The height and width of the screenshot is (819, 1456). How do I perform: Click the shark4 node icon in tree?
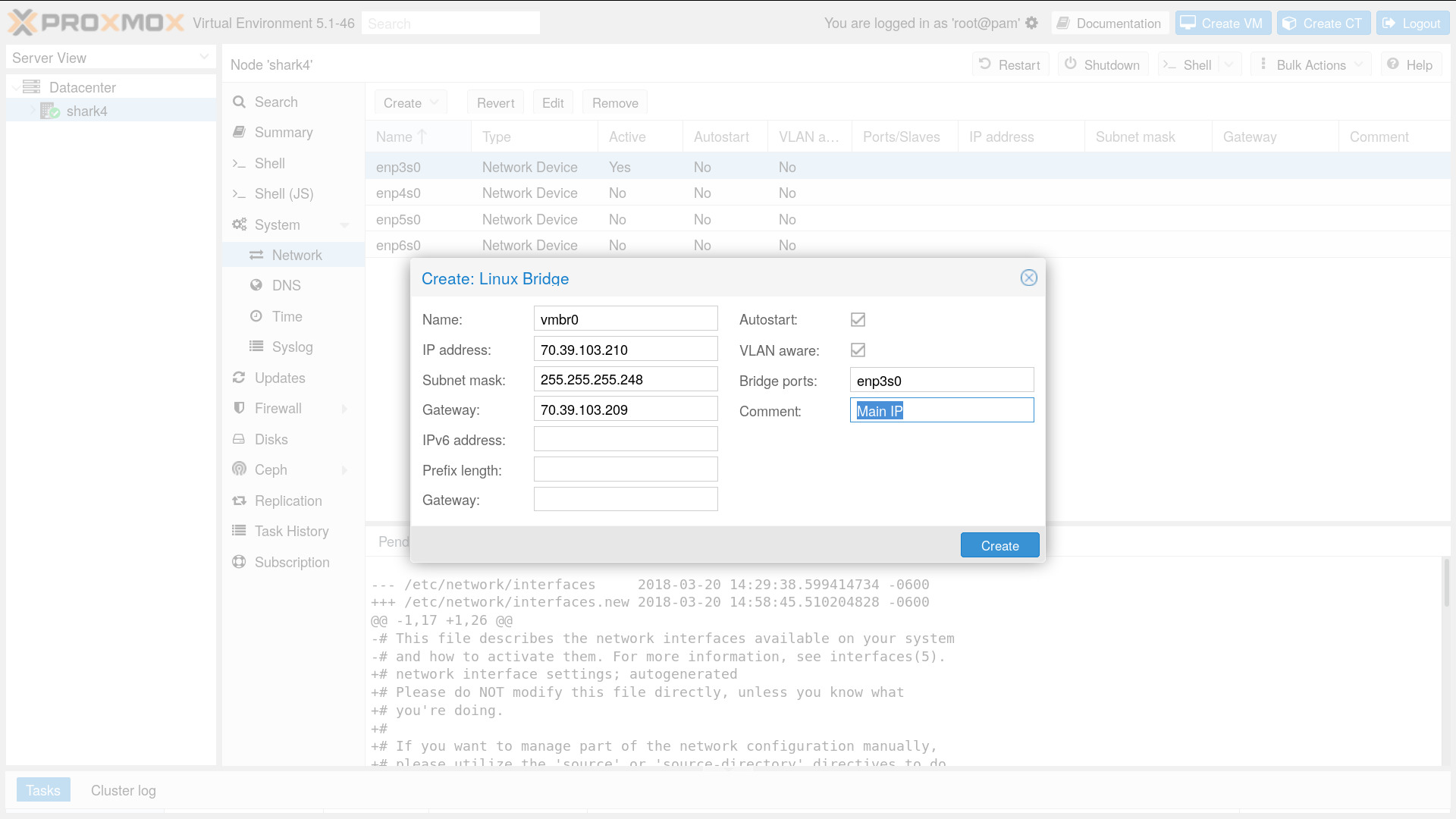click(50, 111)
